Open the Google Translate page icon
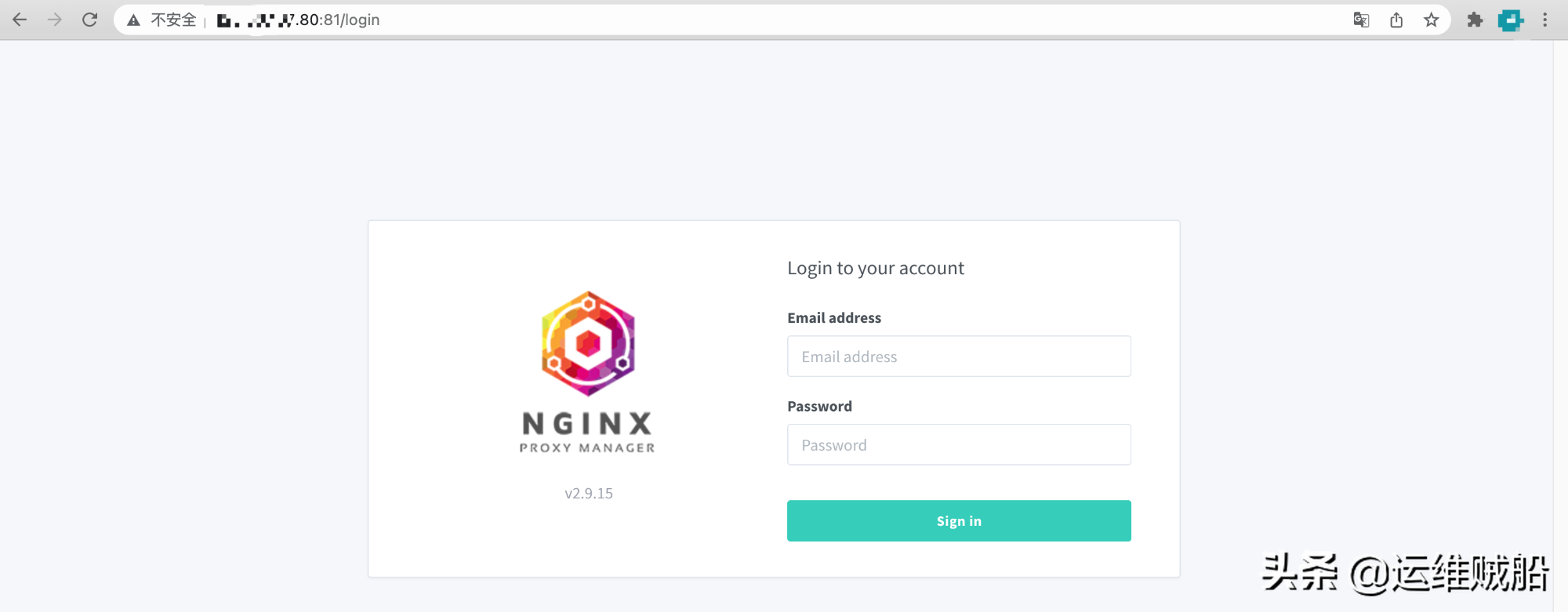 coord(1361,20)
